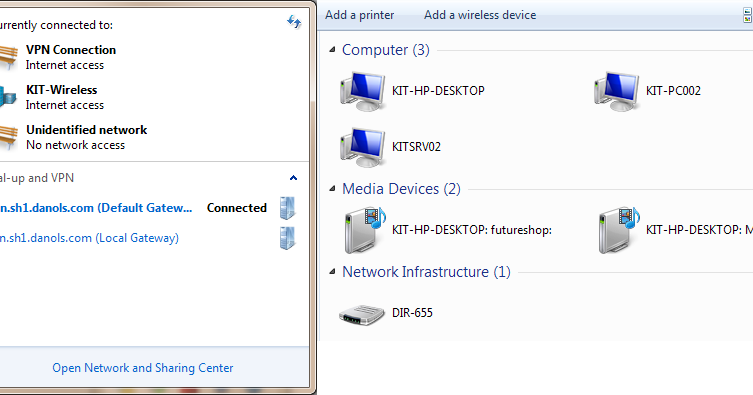Click the Default Gateway VPN server icon

coord(287,208)
